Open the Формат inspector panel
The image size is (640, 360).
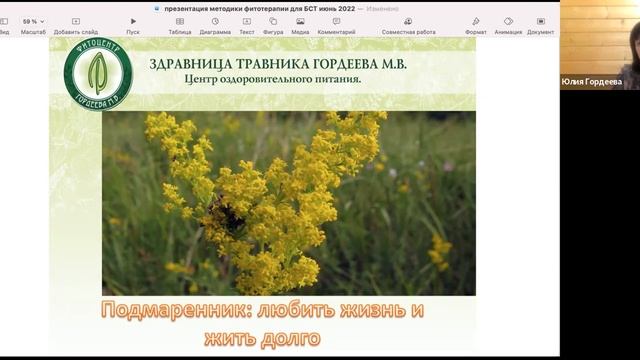(476, 21)
